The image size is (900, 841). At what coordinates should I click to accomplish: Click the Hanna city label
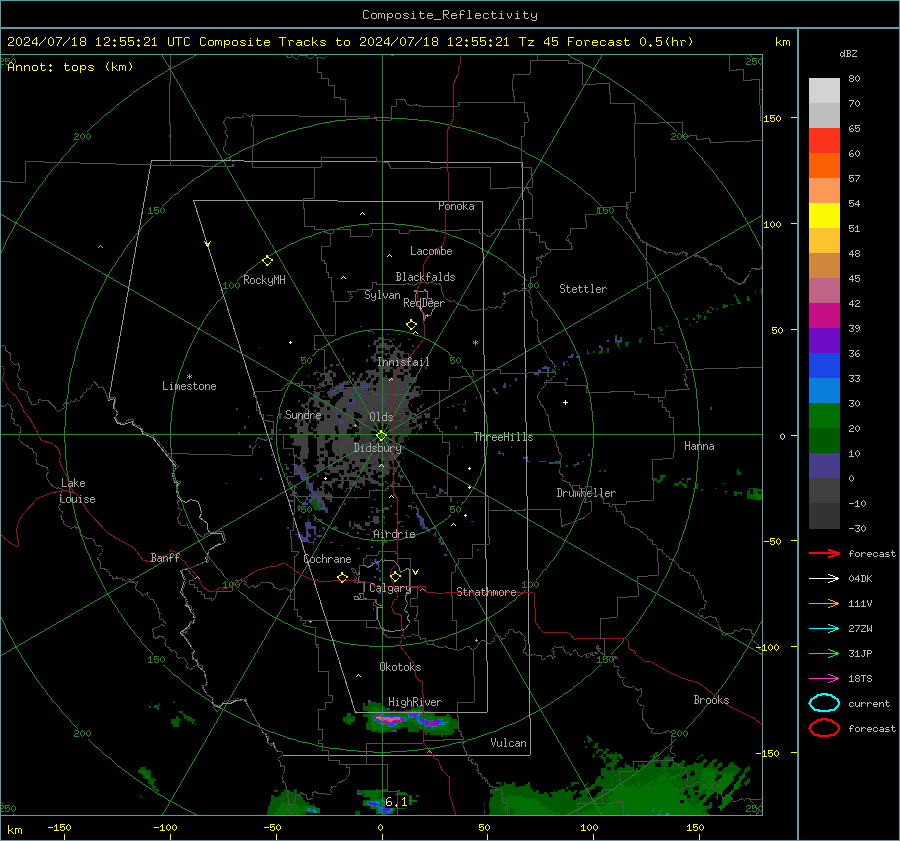click(699, 446)
